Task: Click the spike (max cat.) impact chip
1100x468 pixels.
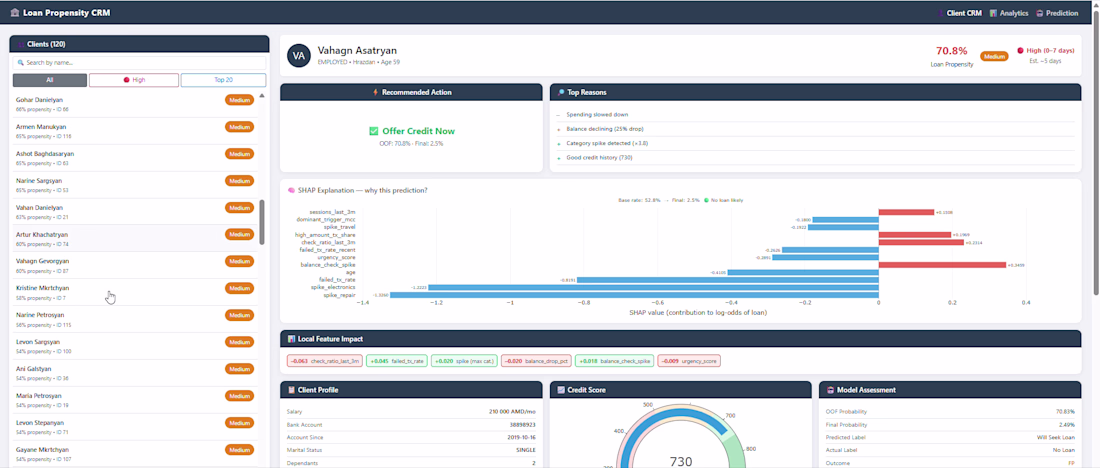Action: [x=466, y=361]
